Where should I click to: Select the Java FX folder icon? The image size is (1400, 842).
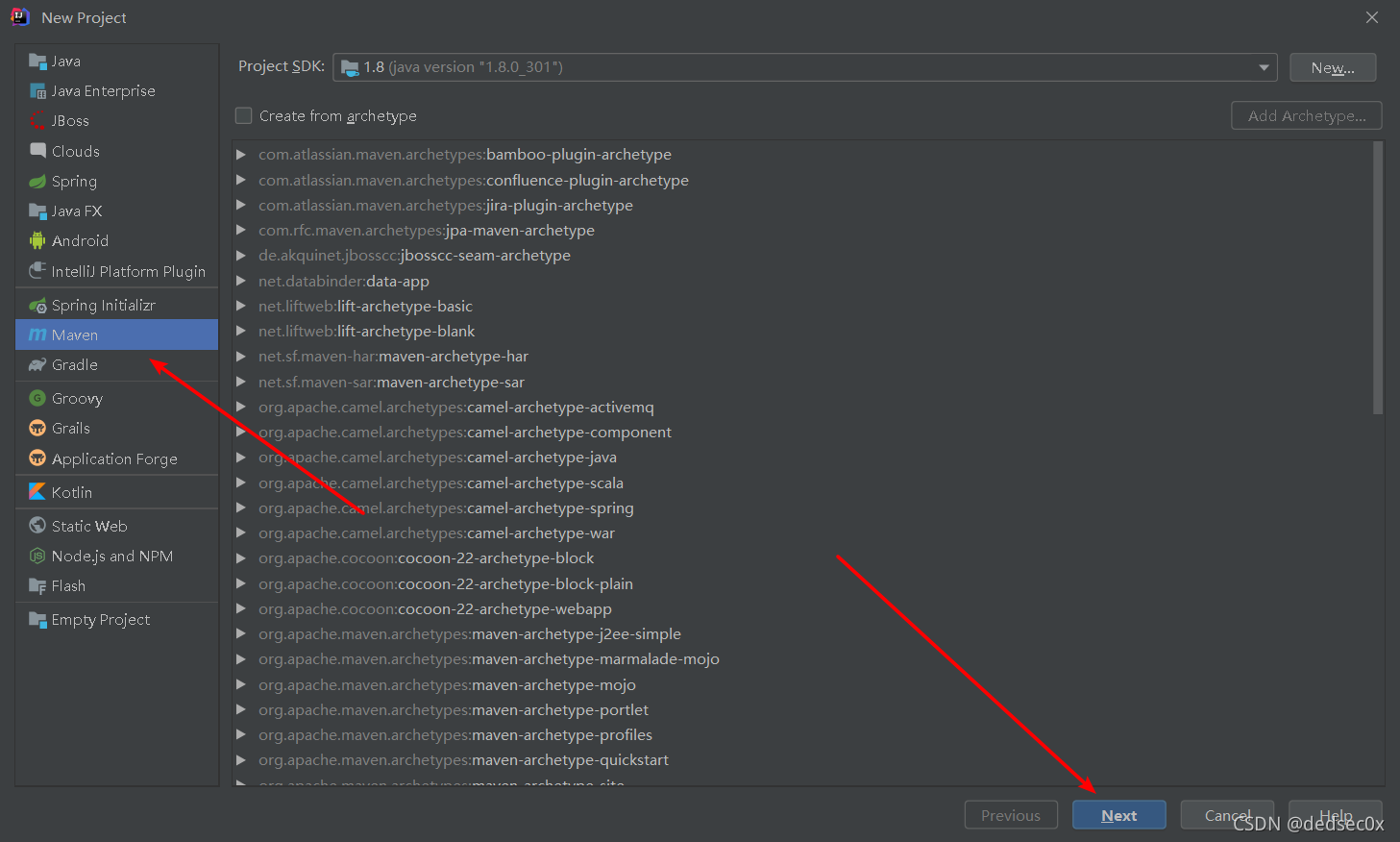point(37,211)
